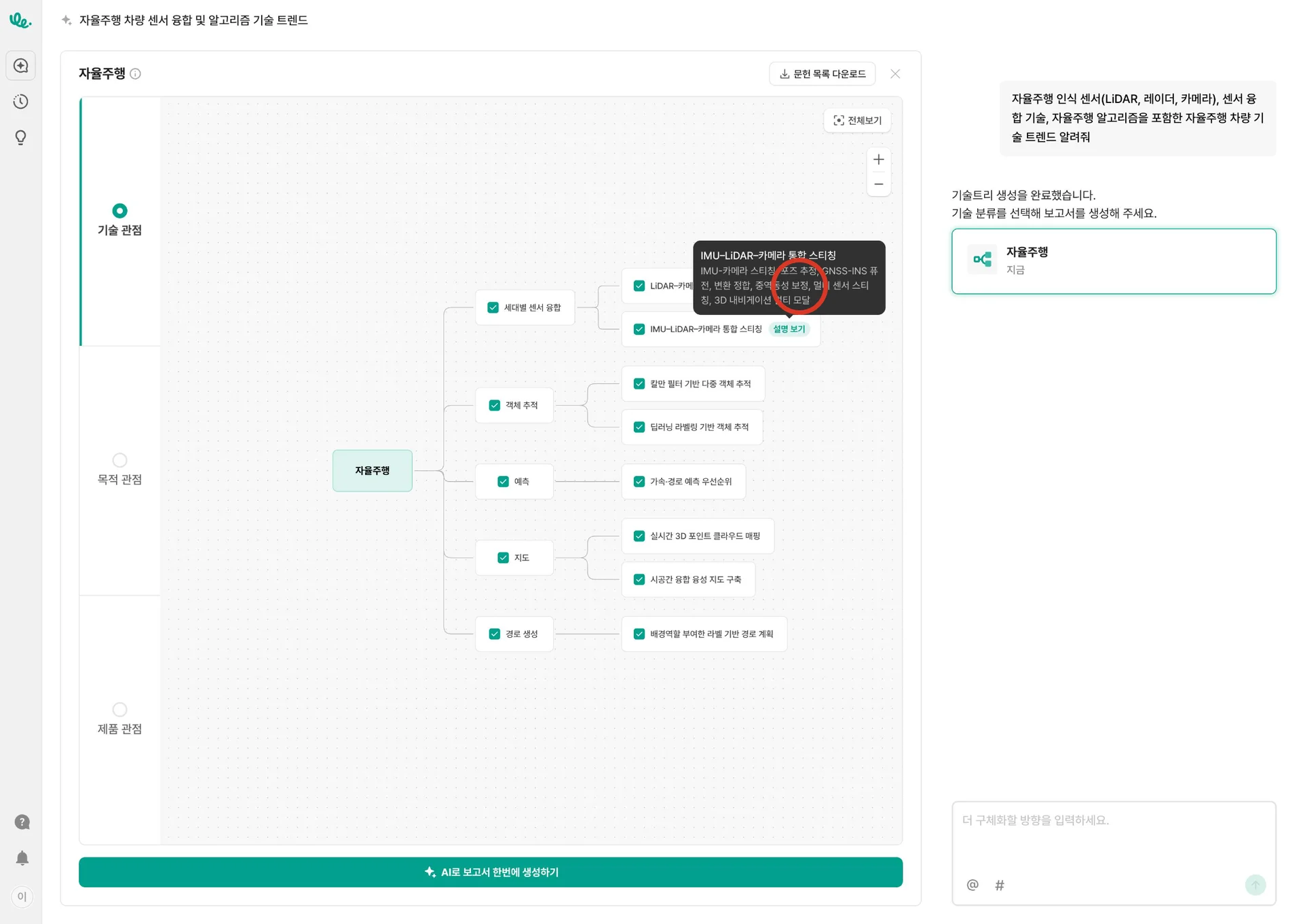This screenshot has width=1303, height=924.
Task: Uncheck the 경로 생성 checkbox
Action: click(495, 634)
